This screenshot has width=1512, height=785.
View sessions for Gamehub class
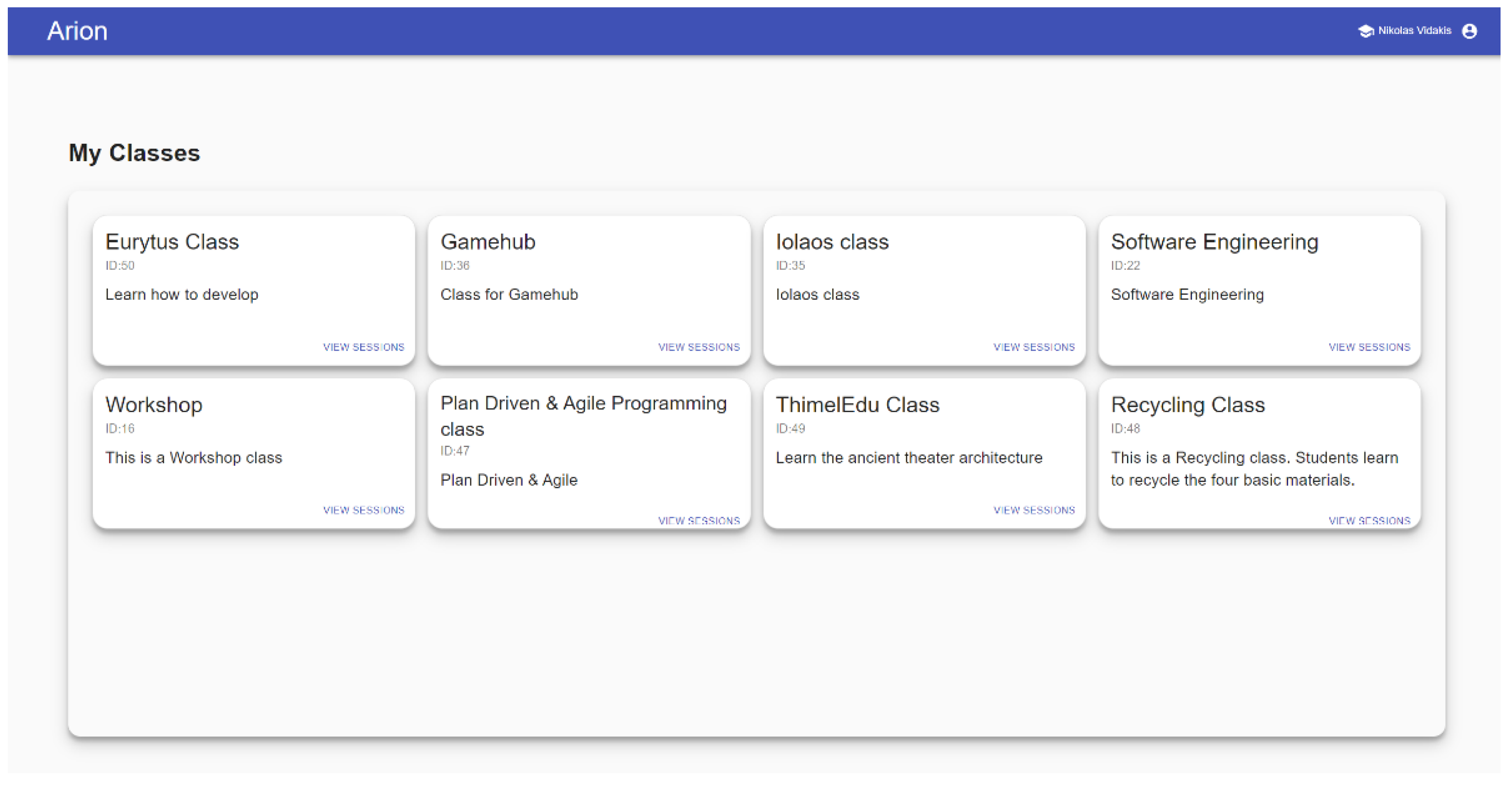tap(699, 347)
